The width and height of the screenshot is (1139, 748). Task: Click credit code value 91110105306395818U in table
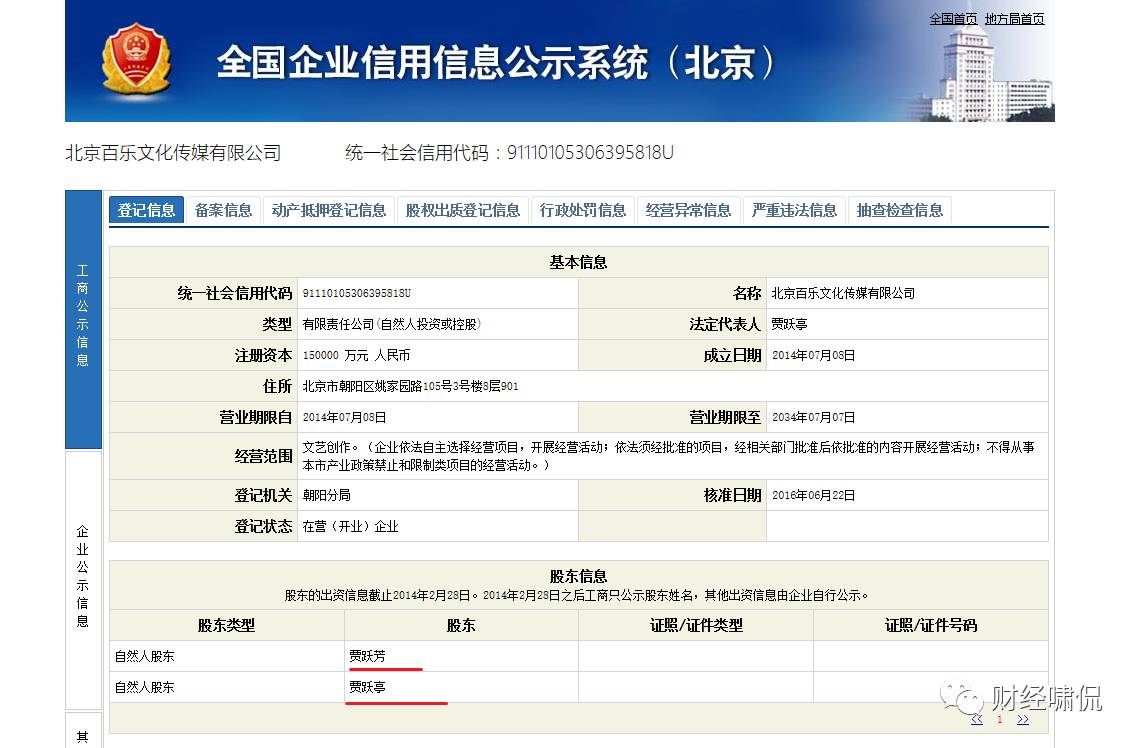click(357, 293)
